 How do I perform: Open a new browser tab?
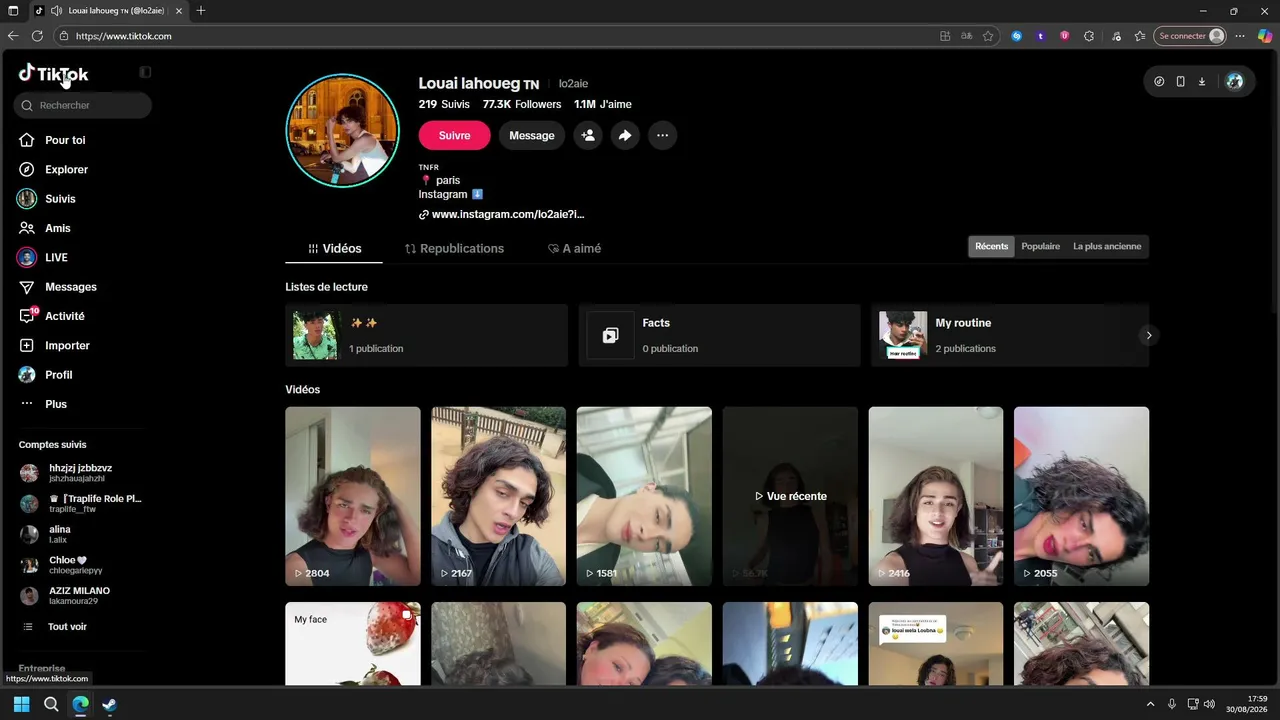(201, 11)
